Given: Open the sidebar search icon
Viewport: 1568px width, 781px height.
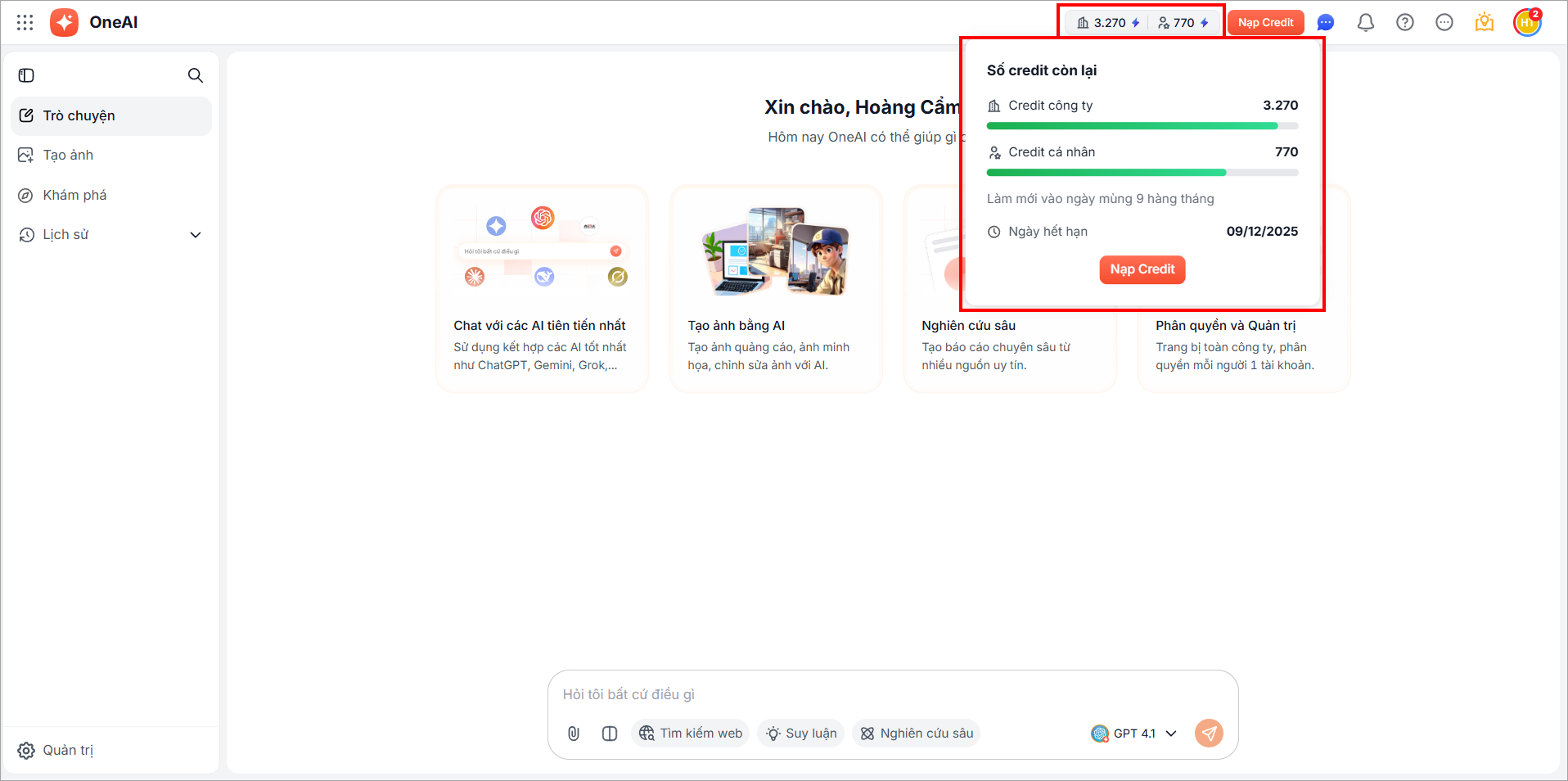Looking at the screenshot, I should coord(196,75).
